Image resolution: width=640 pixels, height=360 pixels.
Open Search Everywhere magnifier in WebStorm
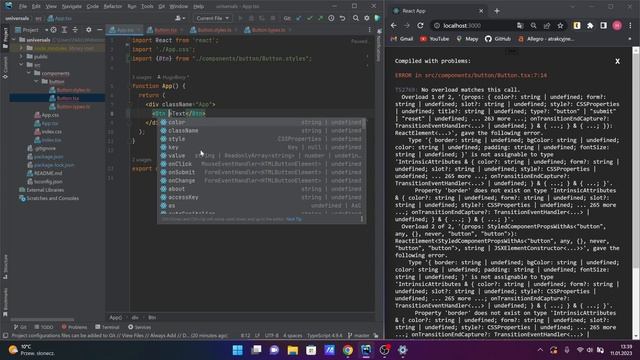[x=356, y=18]
